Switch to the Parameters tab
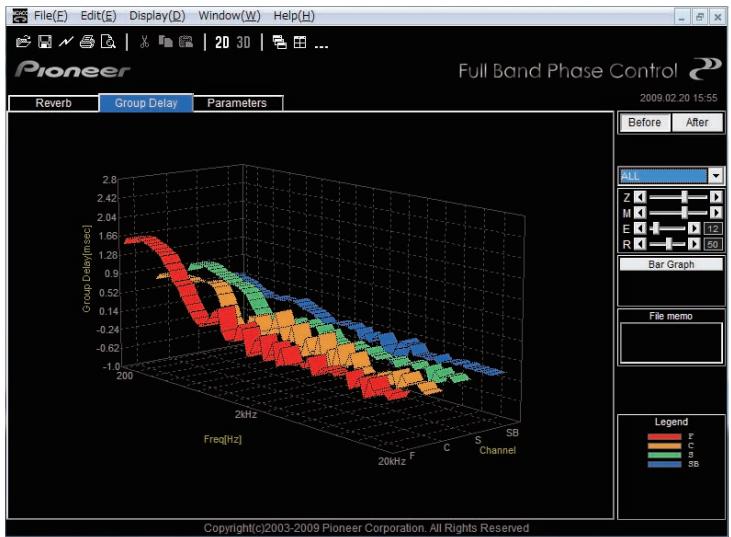The height and width of the screenshot is (537, 731). (x=237, y=103)
